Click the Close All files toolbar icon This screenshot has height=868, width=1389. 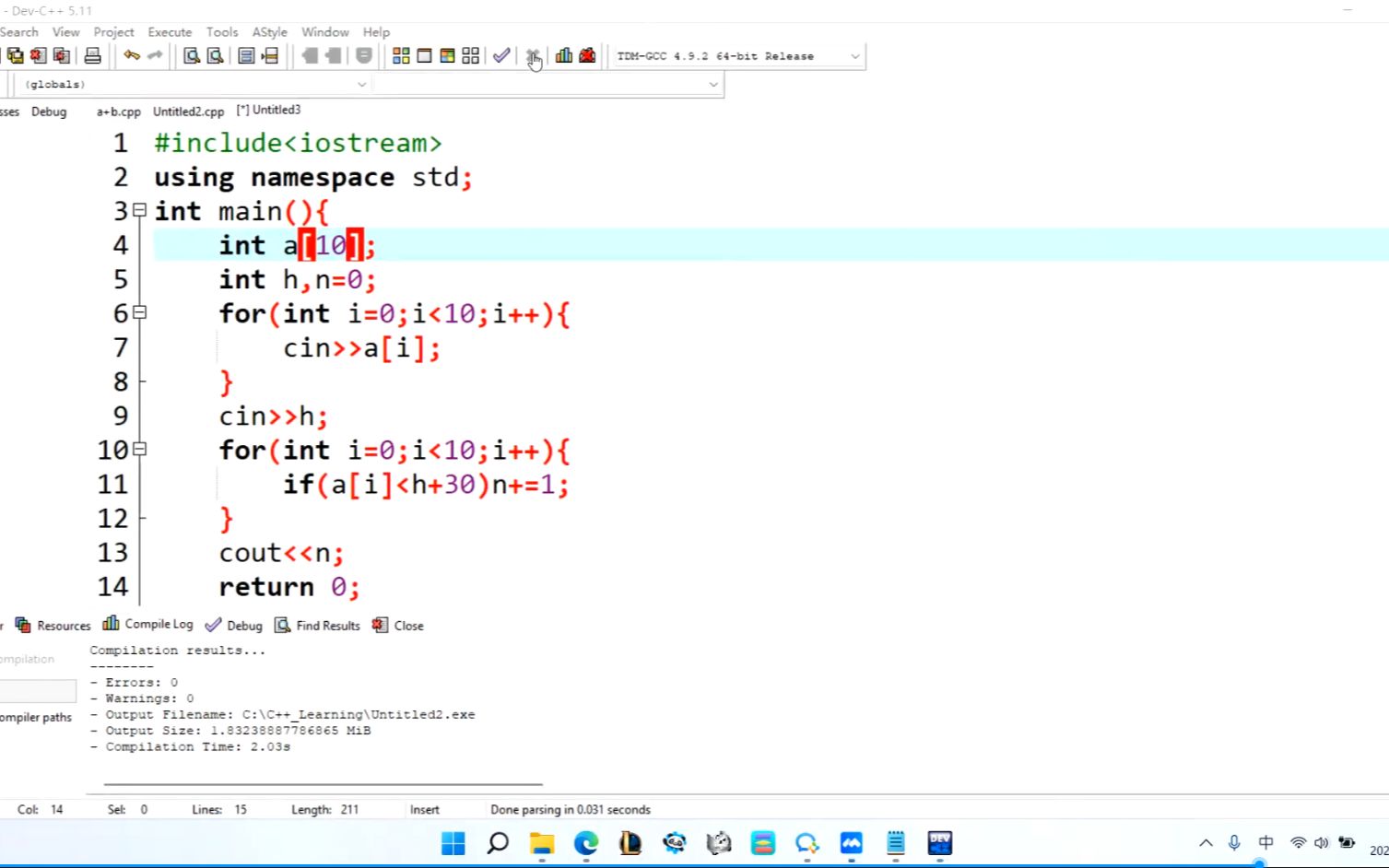tap(61, 56)
